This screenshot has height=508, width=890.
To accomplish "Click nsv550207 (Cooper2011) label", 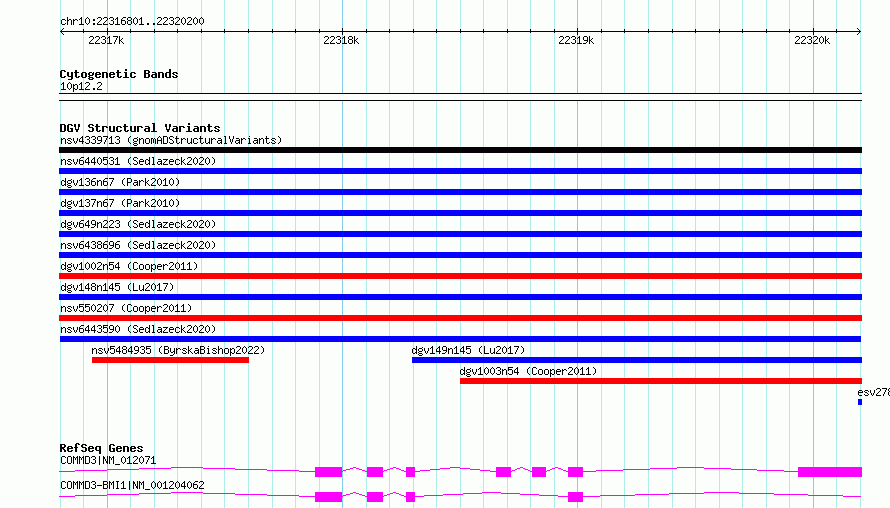I will click(x=126, y=308).
